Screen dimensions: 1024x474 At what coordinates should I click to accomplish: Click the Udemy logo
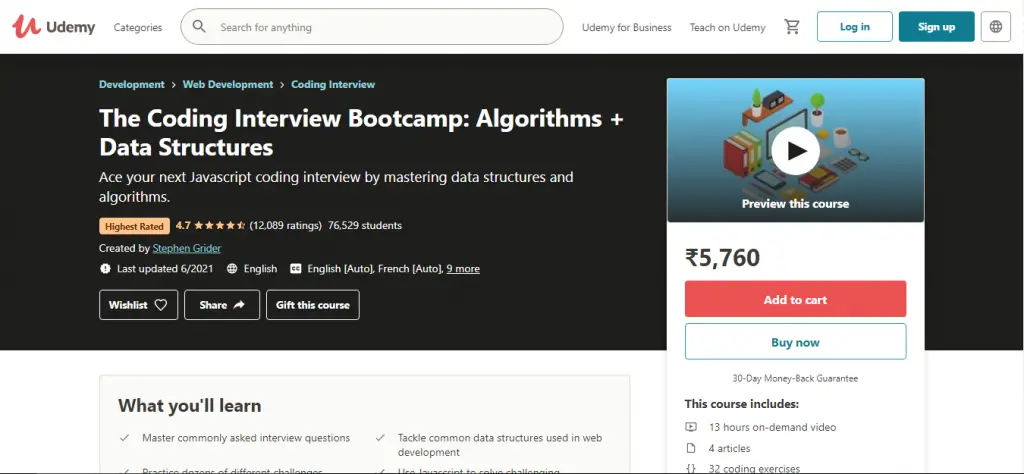click(x=54, y=27)
